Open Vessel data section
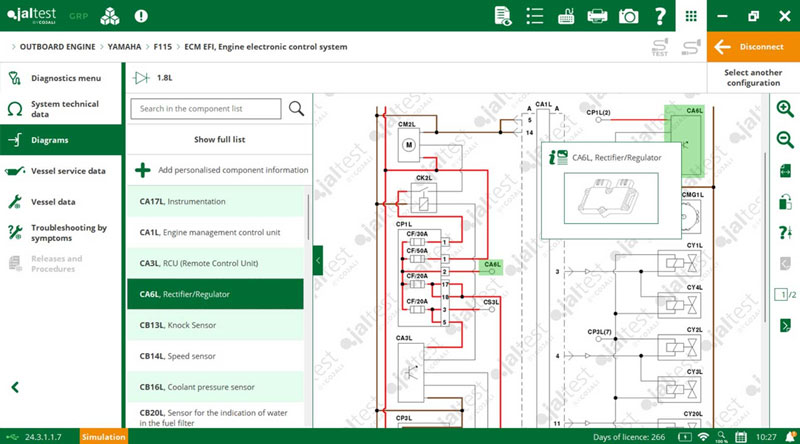Viewport: 800px width, 444px height. coord(61,202)
